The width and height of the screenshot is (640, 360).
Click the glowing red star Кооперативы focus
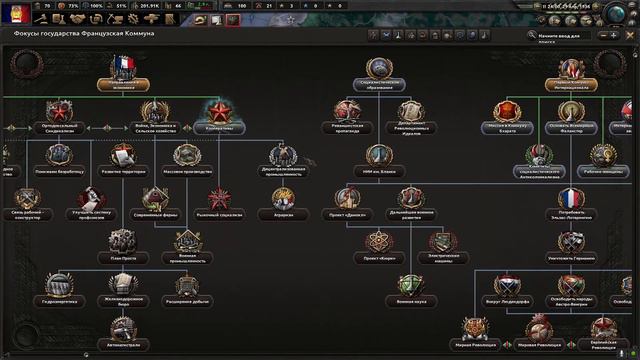click(x=219, y=118)
